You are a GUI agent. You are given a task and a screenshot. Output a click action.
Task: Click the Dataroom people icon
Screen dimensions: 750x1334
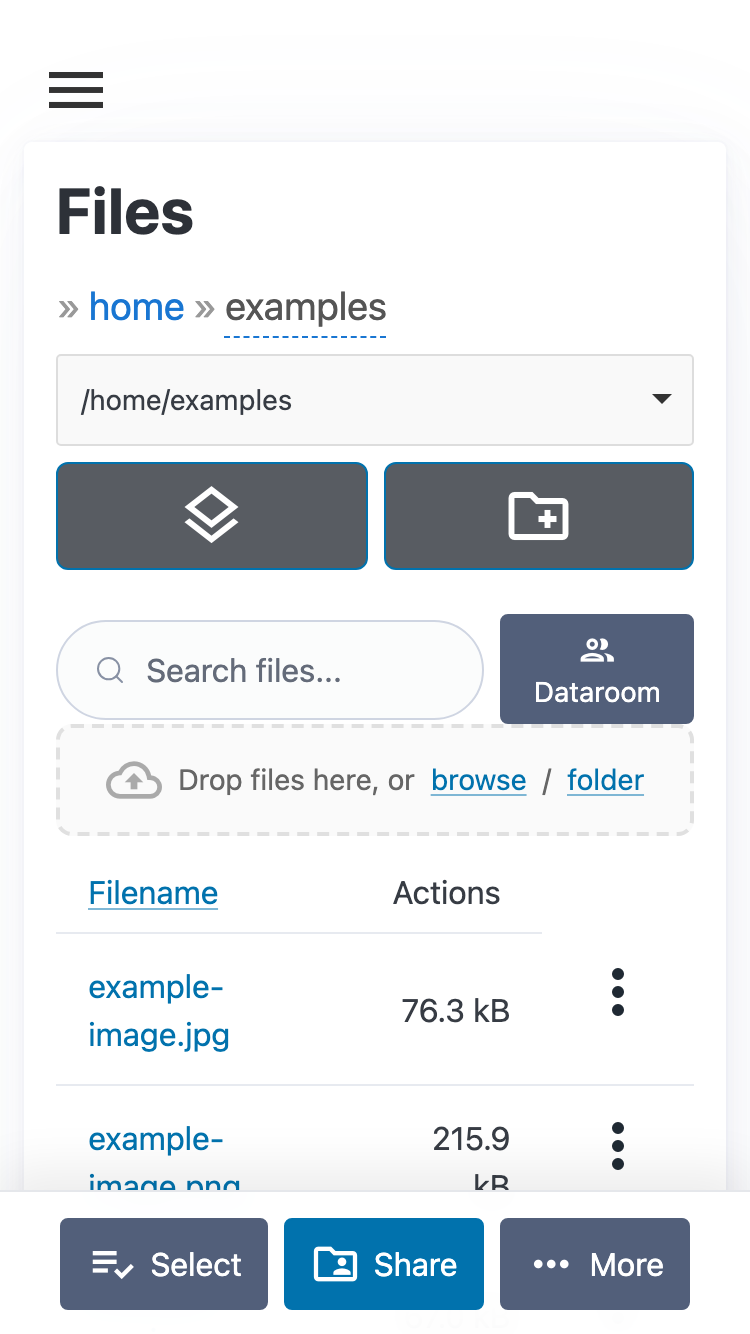tap(596, 648)
